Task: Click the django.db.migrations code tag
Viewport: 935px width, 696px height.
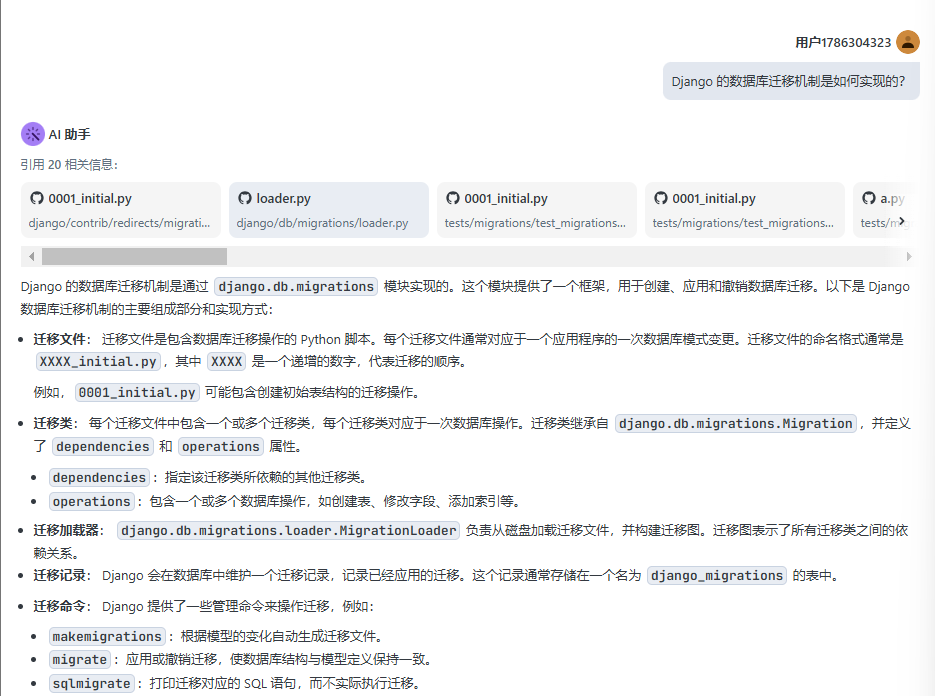Action: [x=296, y=287]
